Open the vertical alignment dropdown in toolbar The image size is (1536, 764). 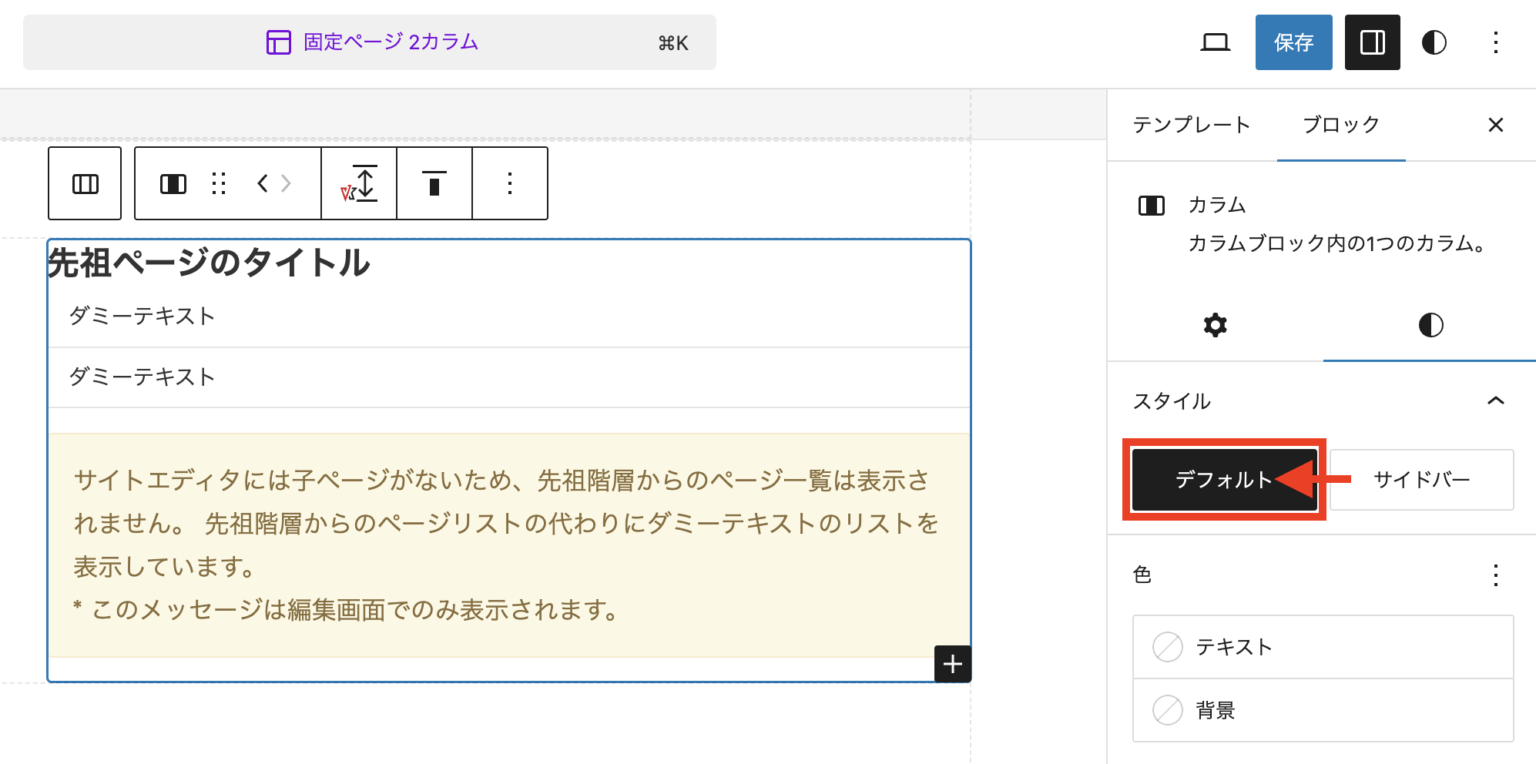[359, 183]
